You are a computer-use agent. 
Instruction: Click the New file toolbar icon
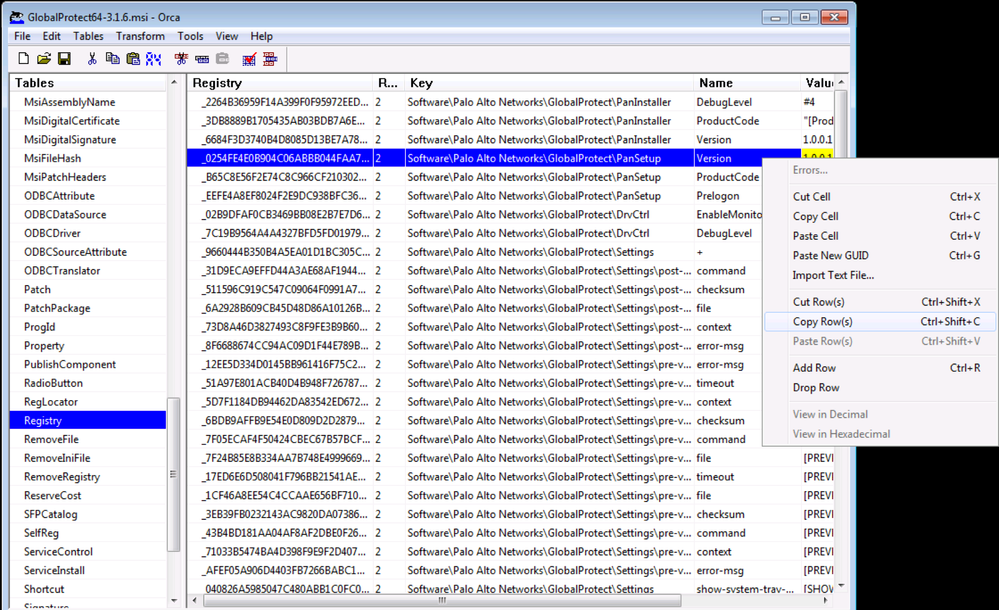click(23, 59)
